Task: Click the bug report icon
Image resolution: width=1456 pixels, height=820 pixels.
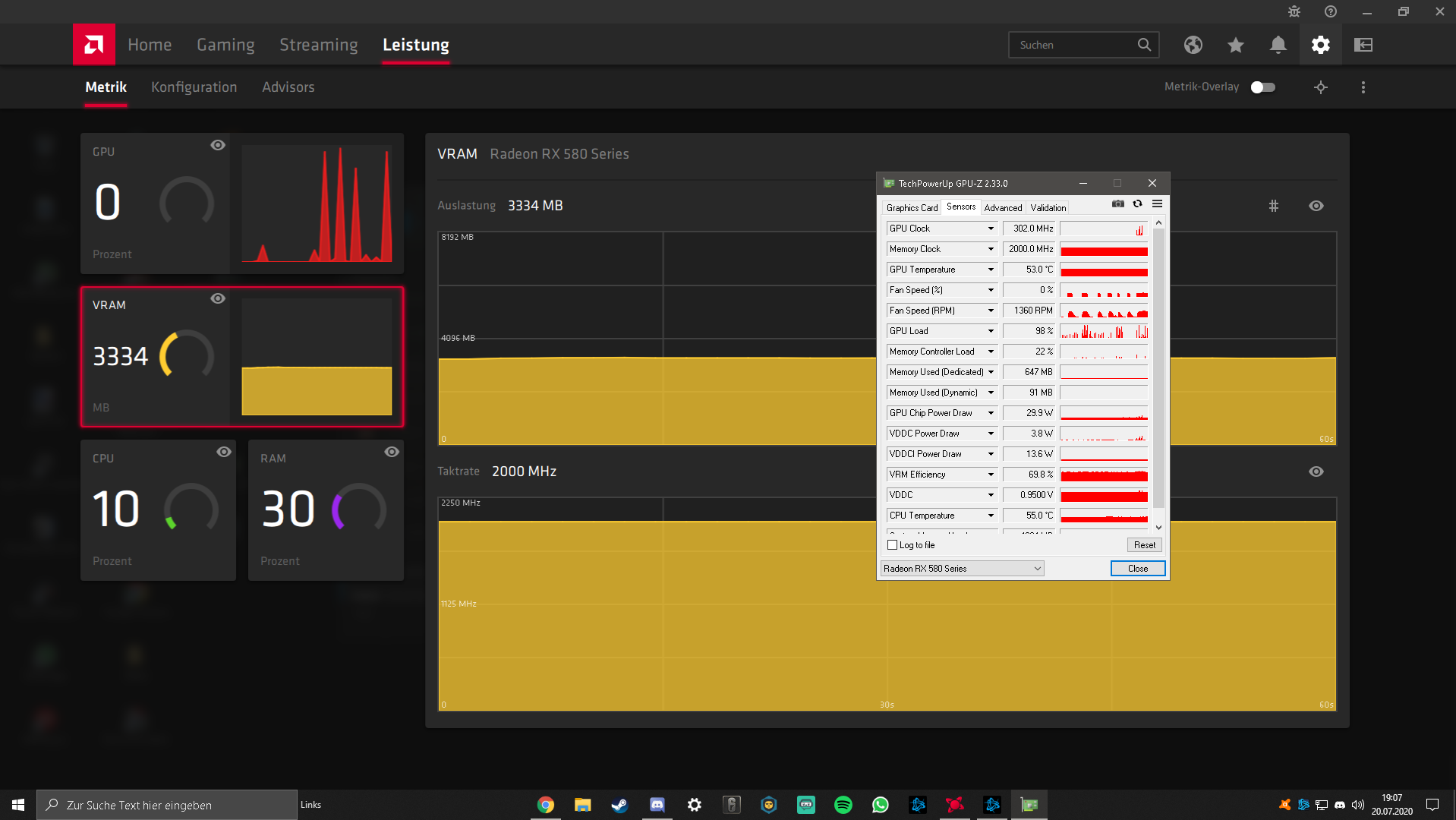Action: pos(1294,11)
